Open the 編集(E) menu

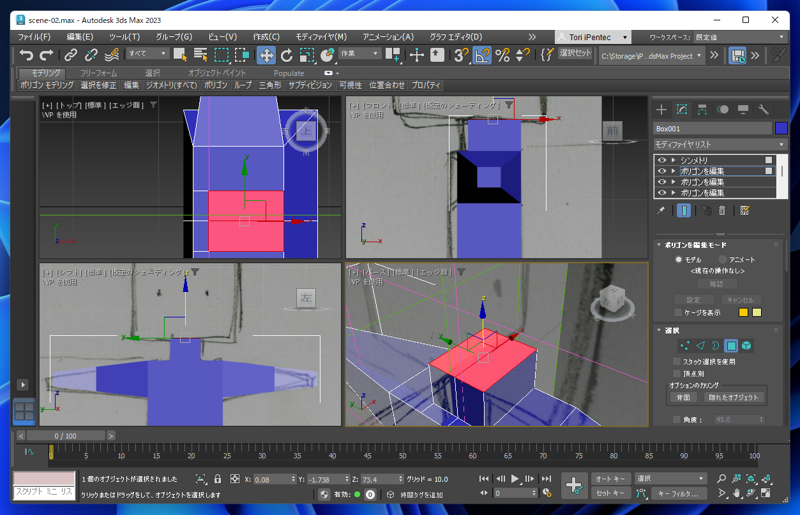pos(80,37)
